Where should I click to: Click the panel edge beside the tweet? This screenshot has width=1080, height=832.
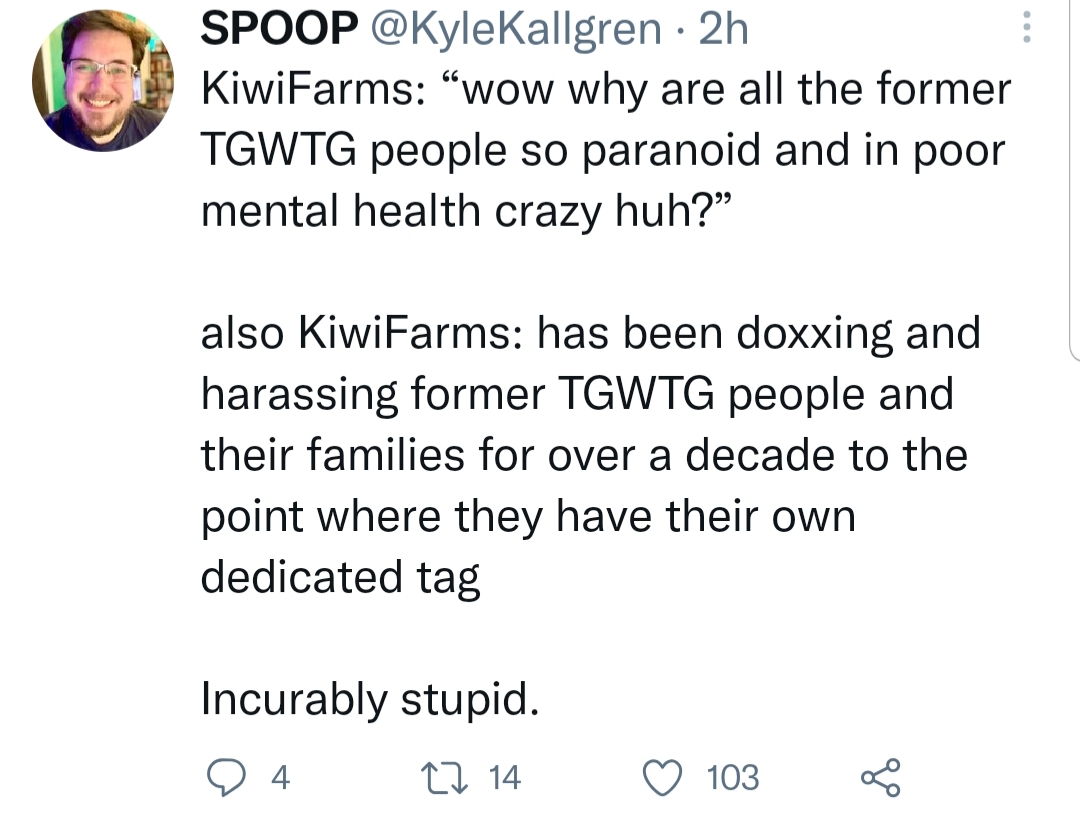point(1074,179)
